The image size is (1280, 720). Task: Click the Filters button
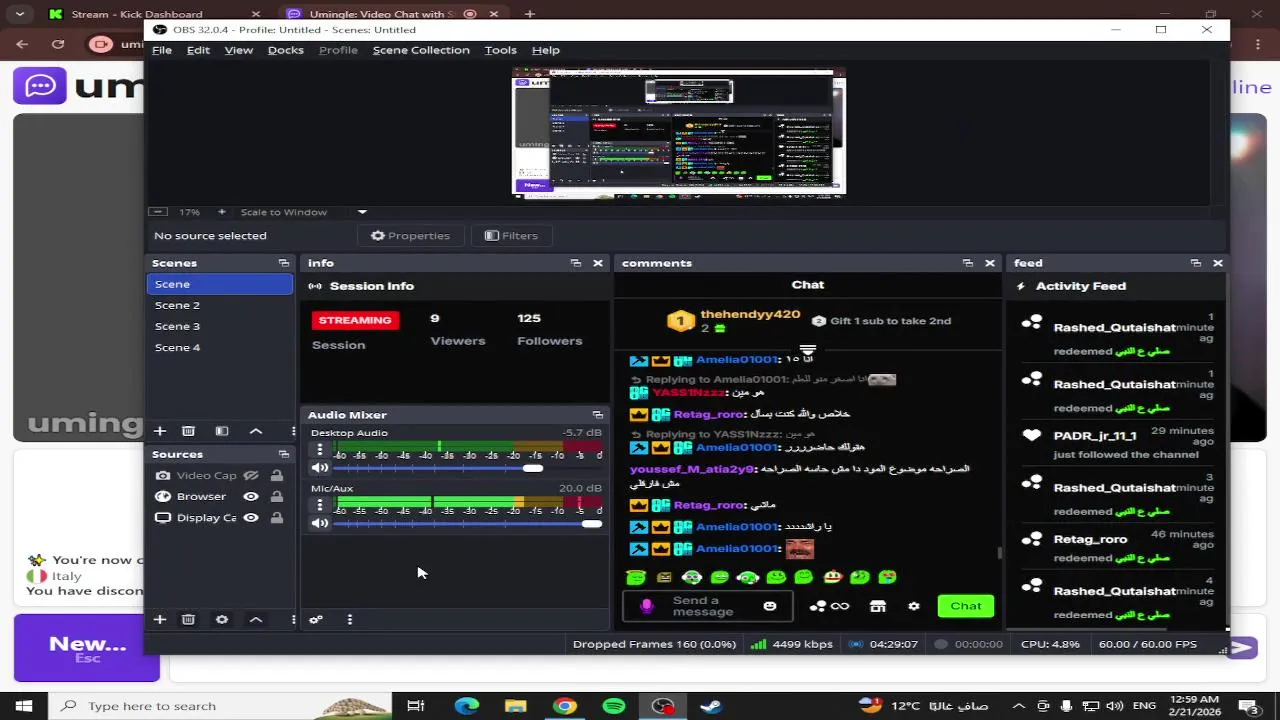point(511,235)
